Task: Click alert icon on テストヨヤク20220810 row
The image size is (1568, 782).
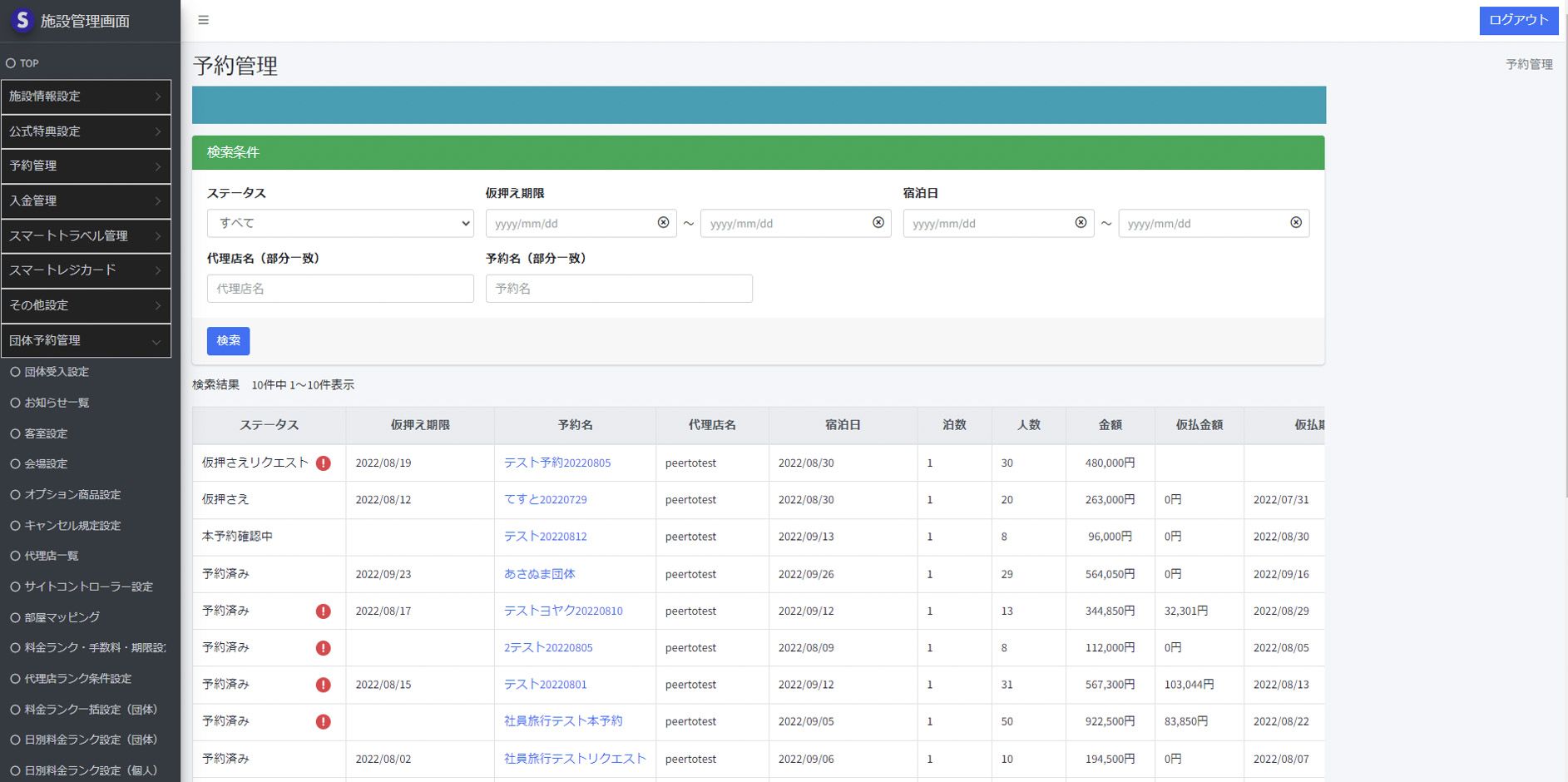Action: 324,611
